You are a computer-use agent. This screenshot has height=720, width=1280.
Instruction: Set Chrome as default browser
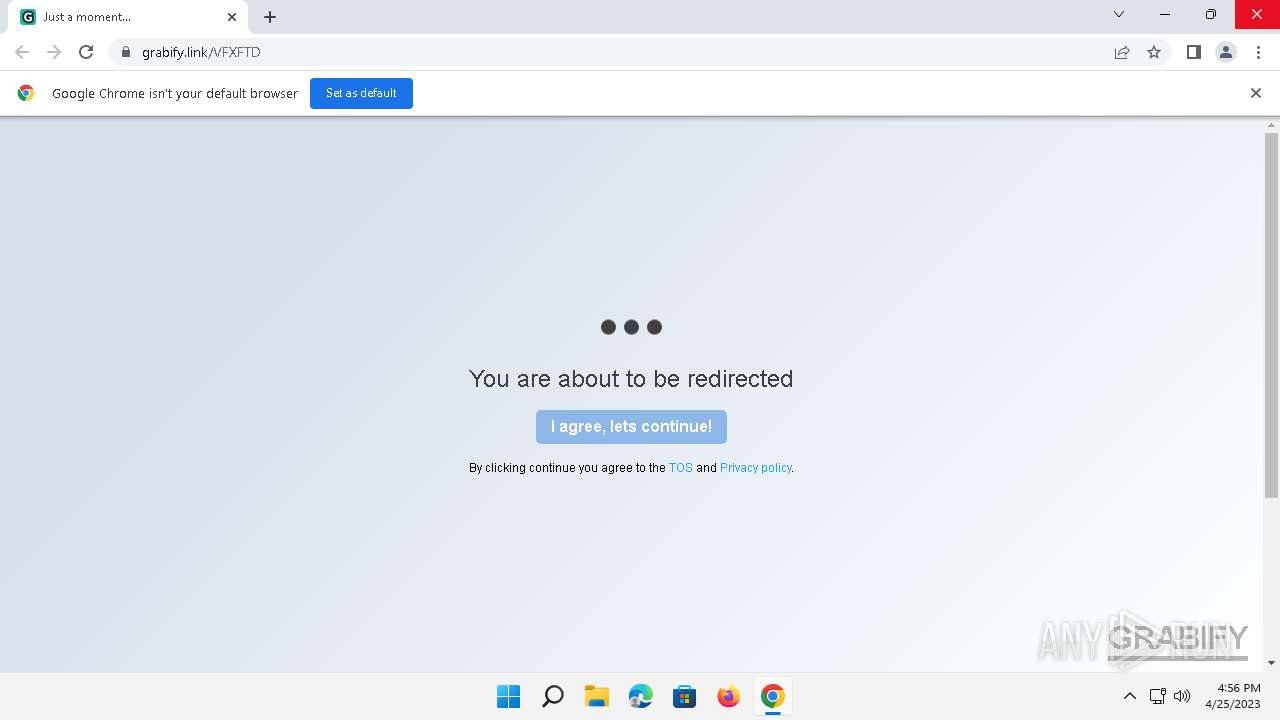coord(361,93)
